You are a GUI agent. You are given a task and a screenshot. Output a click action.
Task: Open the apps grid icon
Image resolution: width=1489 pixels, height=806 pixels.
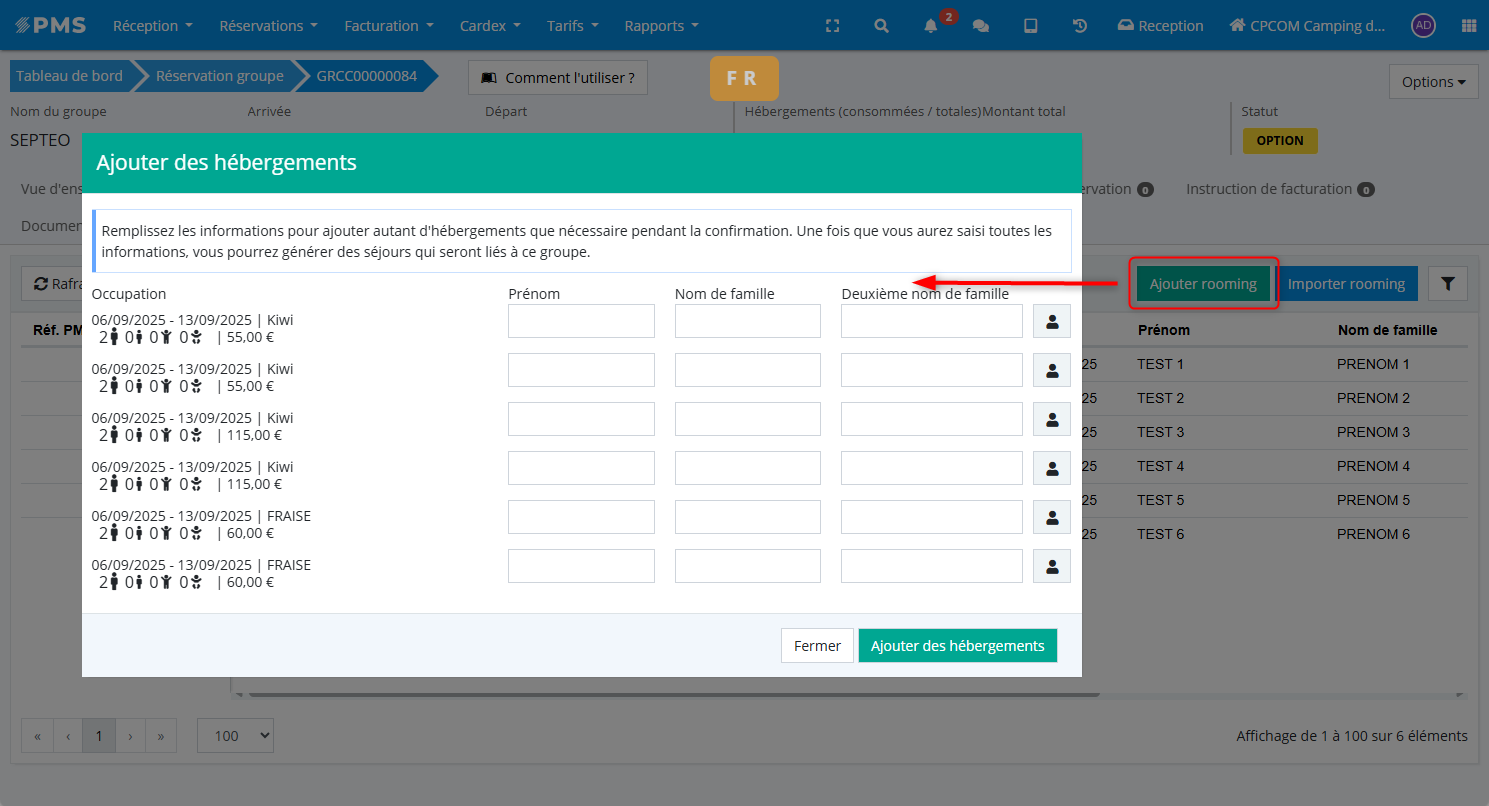1468,26
